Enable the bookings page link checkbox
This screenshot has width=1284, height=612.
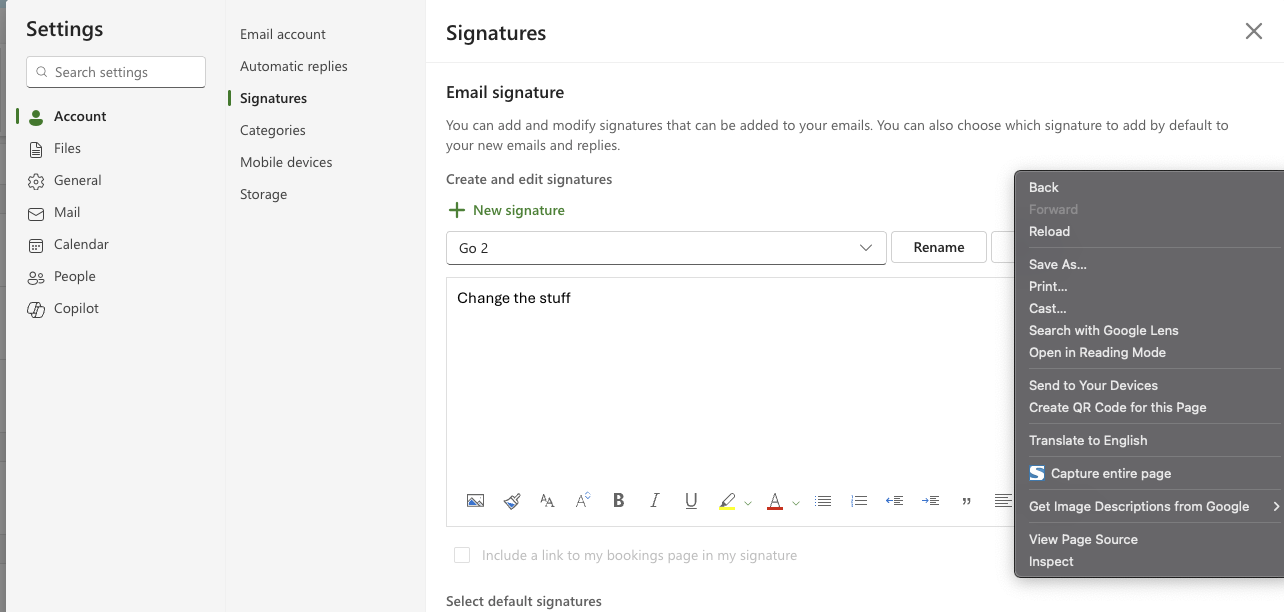(x=462, y=555)
